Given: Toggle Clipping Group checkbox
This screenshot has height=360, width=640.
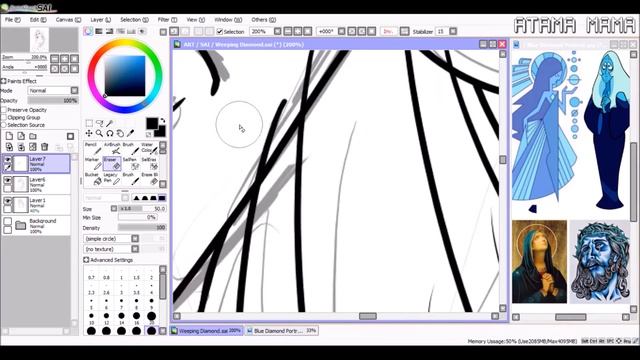Looking at the screenshot, I should click(x=4, y=118).
